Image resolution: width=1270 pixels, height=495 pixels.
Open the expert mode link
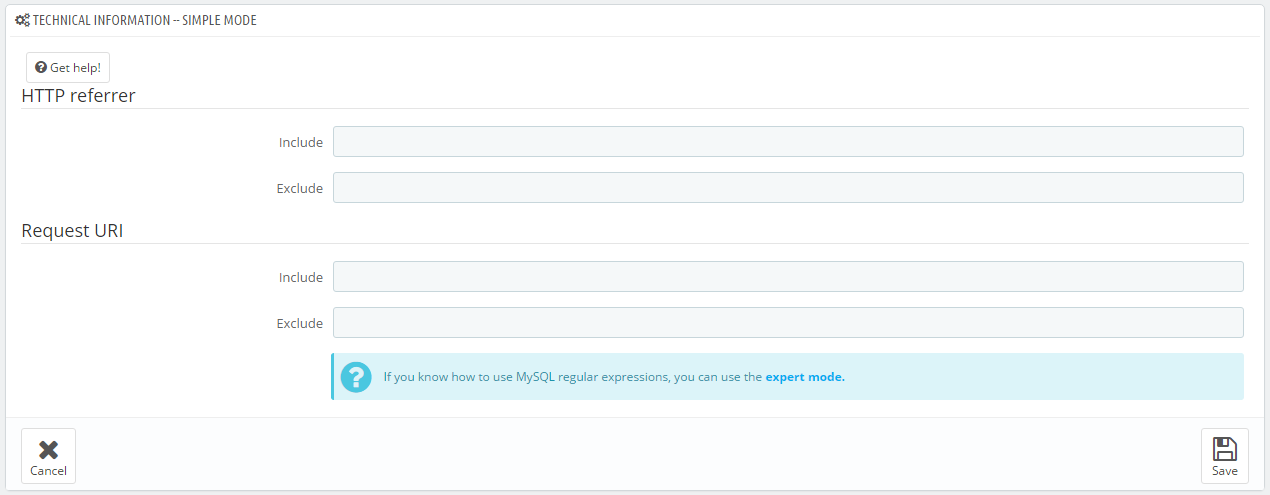click(805, 377)
